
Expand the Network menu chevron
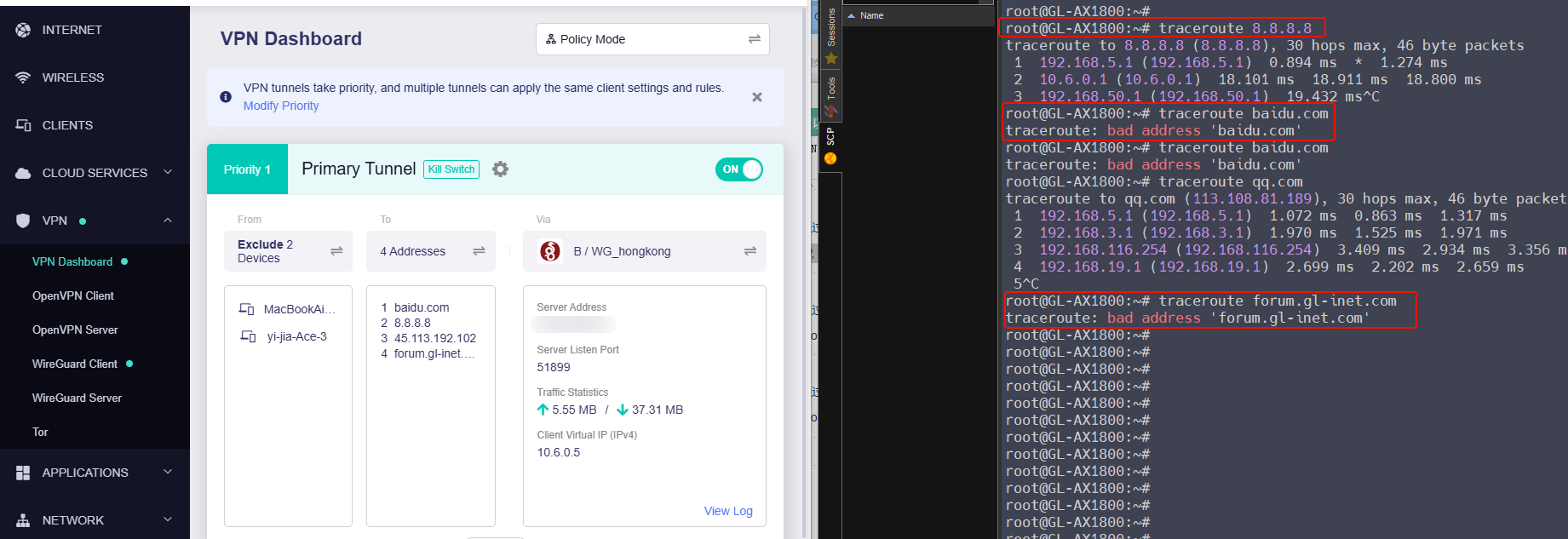point(168,520)
